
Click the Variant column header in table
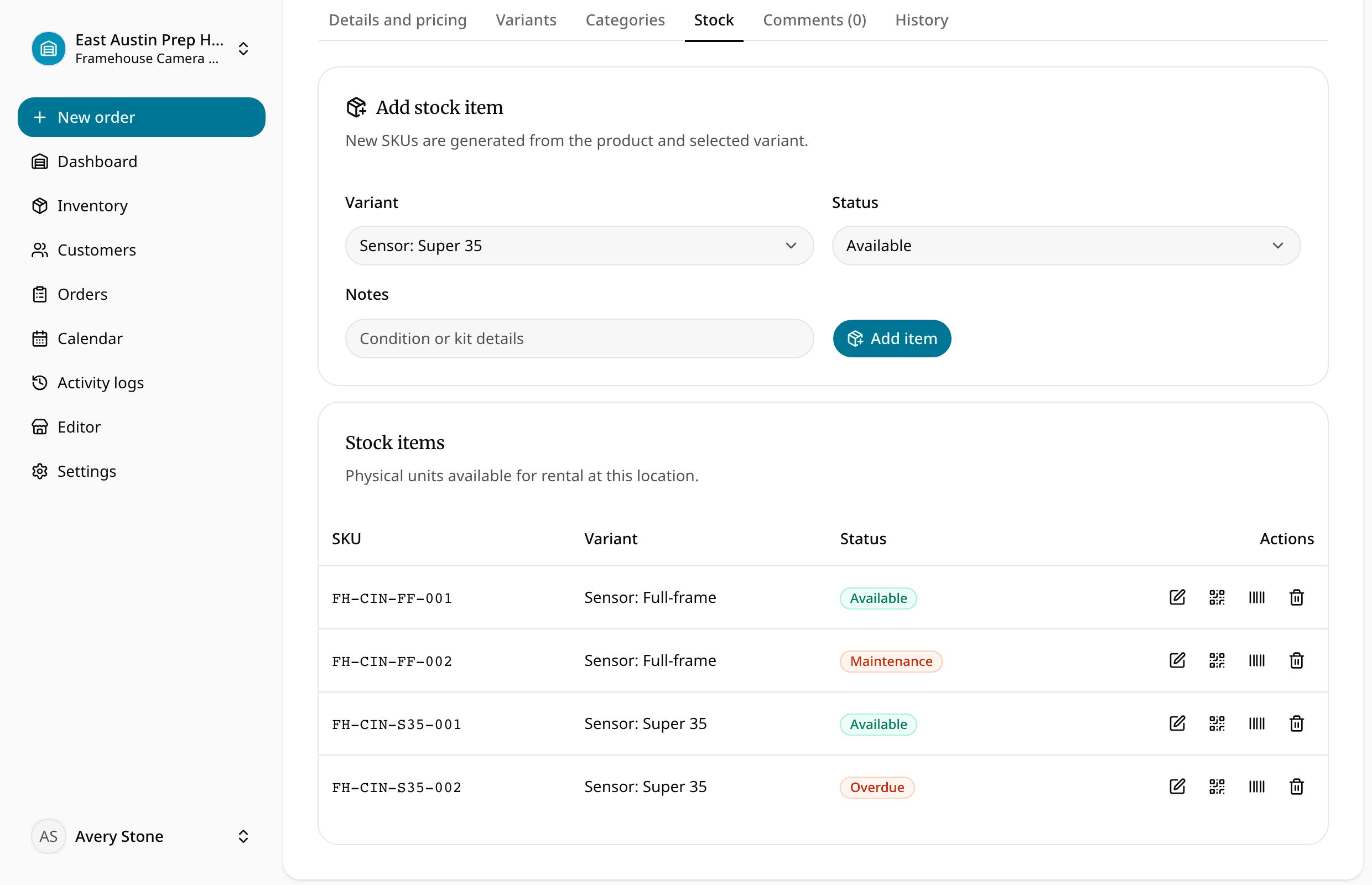point(610,539)
